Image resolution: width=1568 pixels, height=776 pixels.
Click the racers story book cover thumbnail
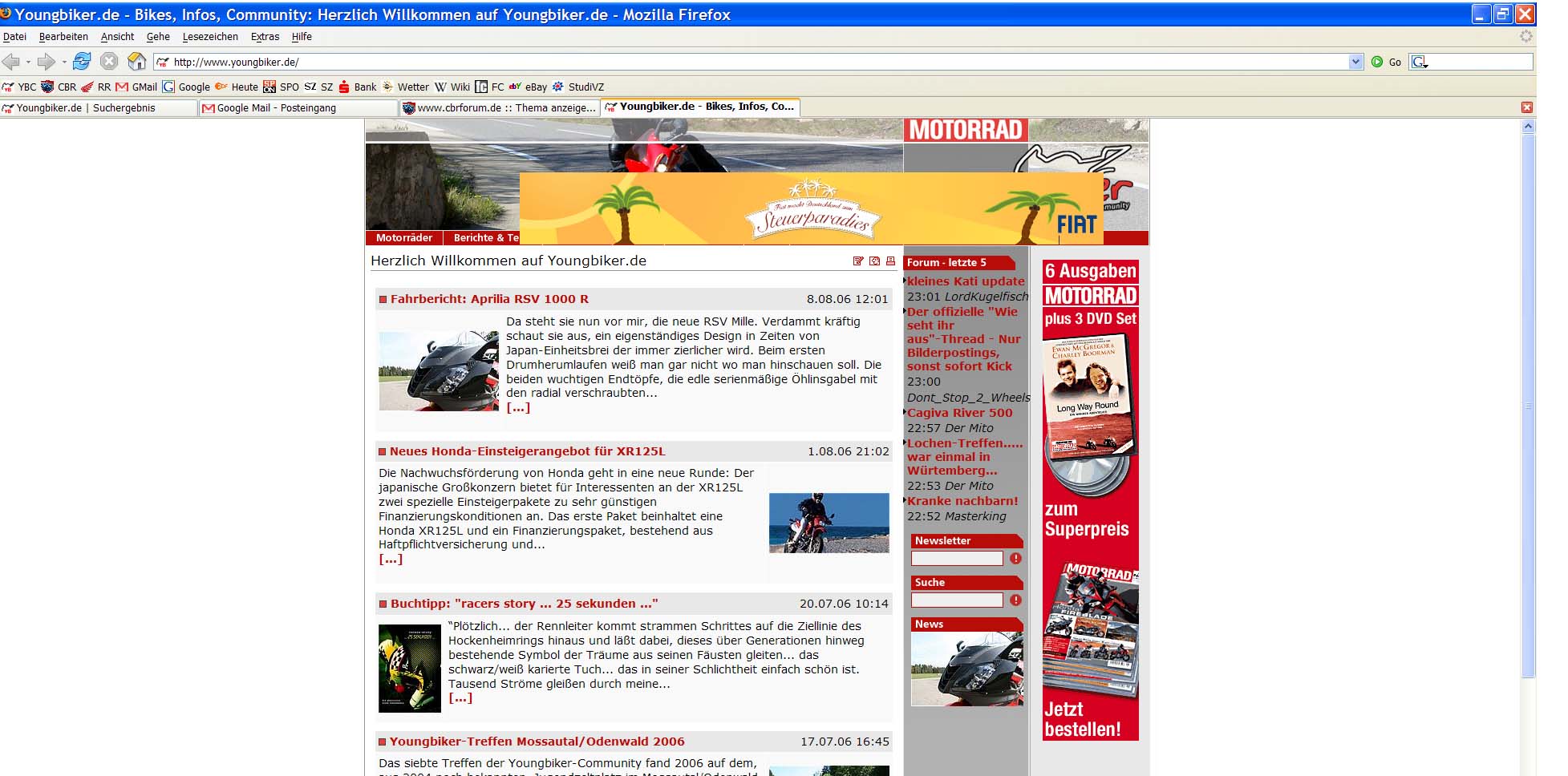[x=410, y=669]
